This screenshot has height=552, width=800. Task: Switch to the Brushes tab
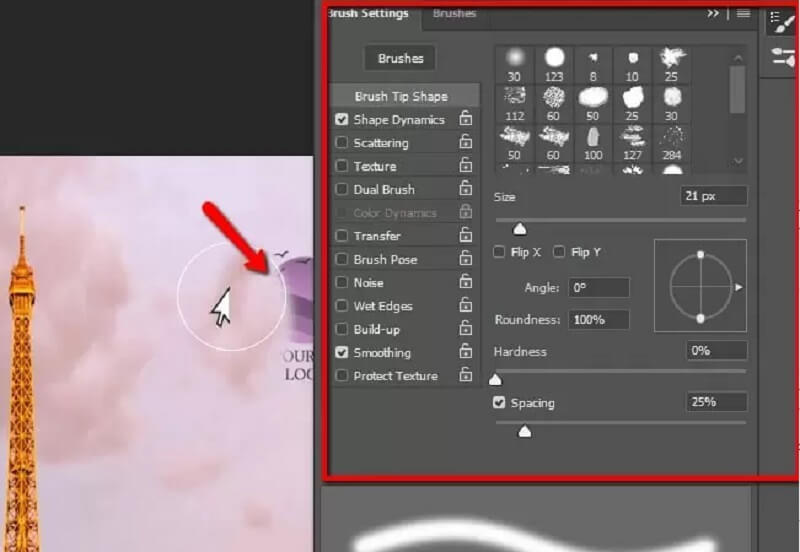(x=454, y=14)
